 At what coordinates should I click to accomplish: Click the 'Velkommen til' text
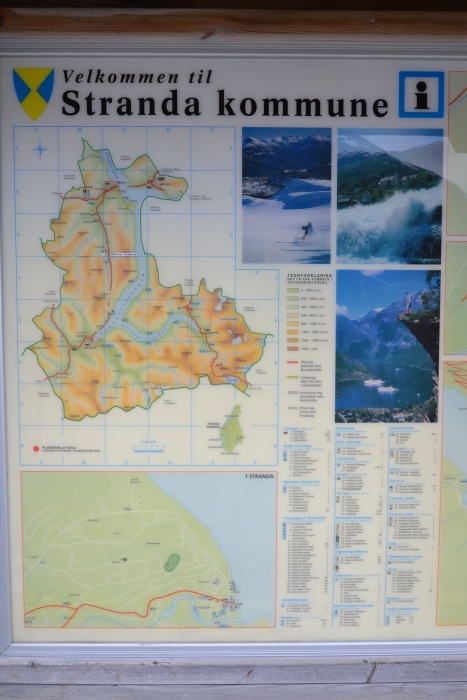tap(137, 77)
